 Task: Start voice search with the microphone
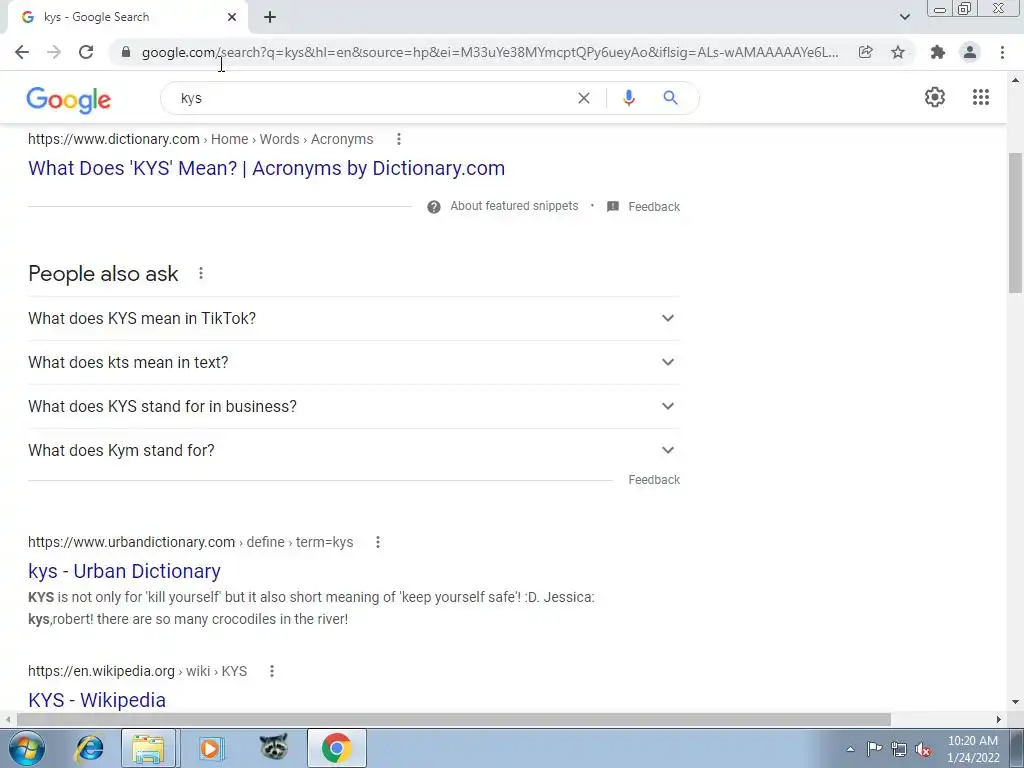[629, 98]
